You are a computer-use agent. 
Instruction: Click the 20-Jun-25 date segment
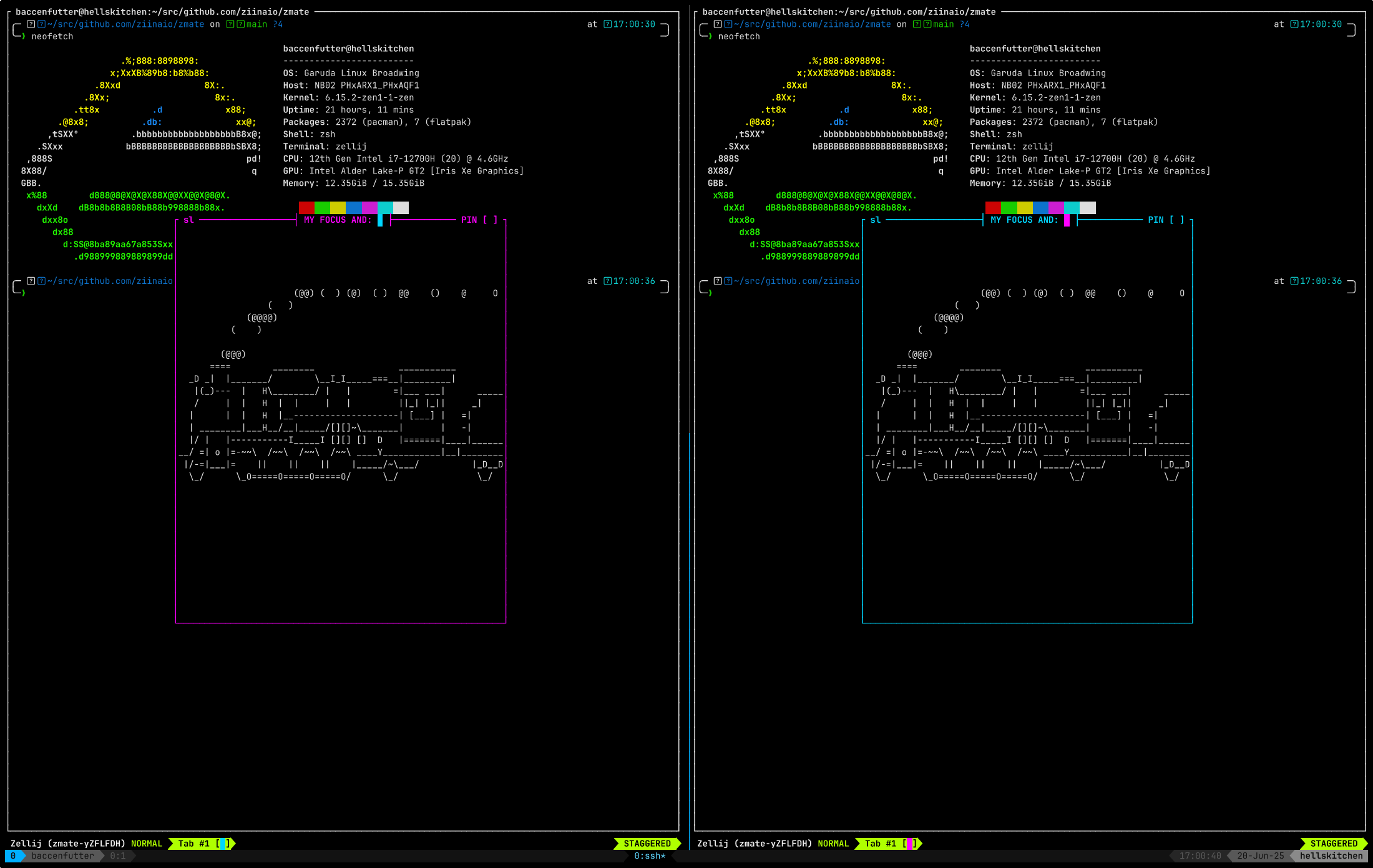coord(1260,856)
